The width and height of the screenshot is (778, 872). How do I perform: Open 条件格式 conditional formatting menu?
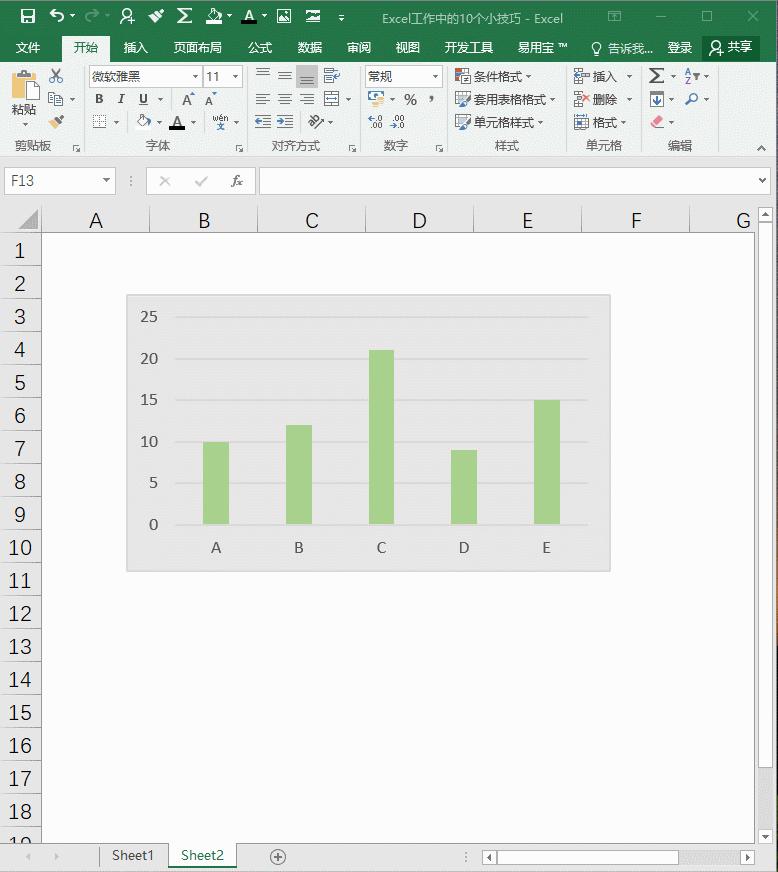coord(493,76)
